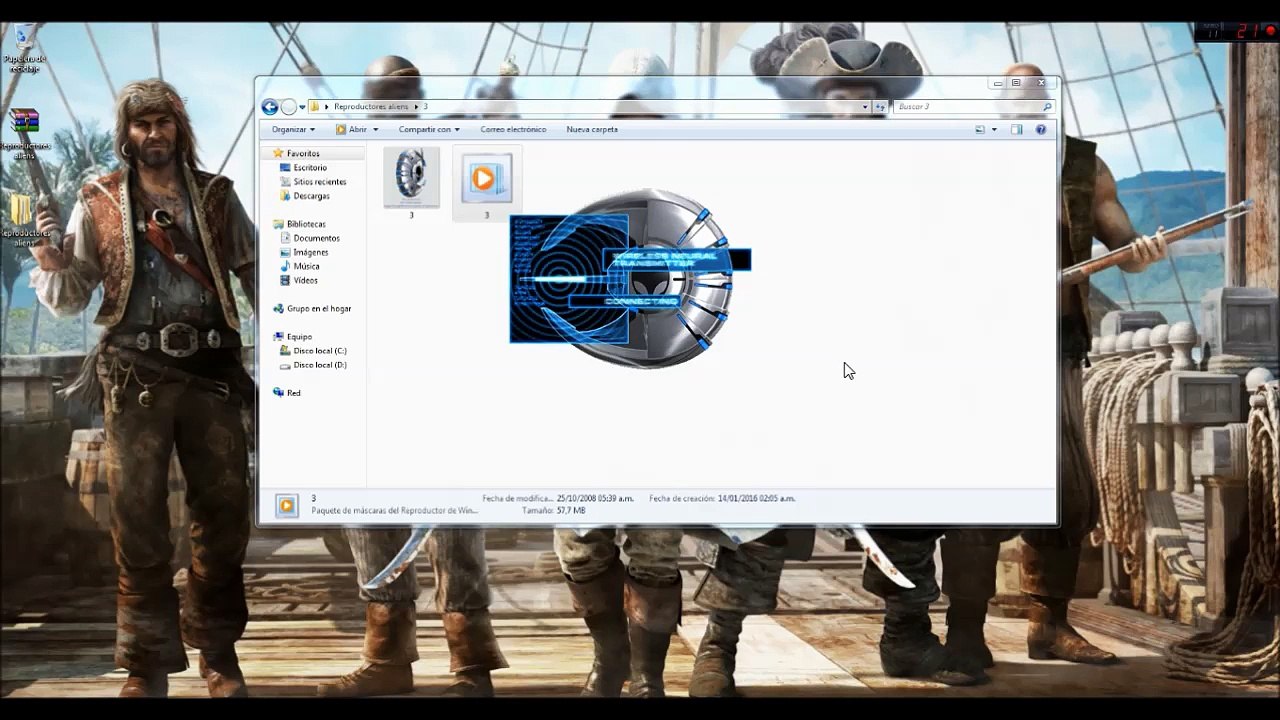1280x720 pixels.
Task: Open the recent locations dropdown beside navigation arrows
Action: [301, 107]
